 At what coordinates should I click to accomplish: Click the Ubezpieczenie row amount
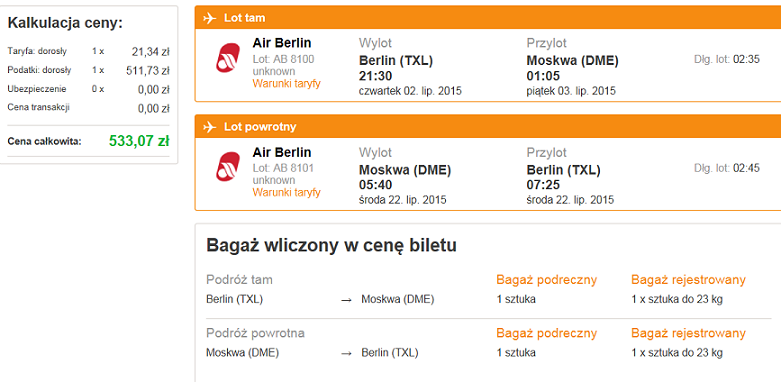point(153,90)
